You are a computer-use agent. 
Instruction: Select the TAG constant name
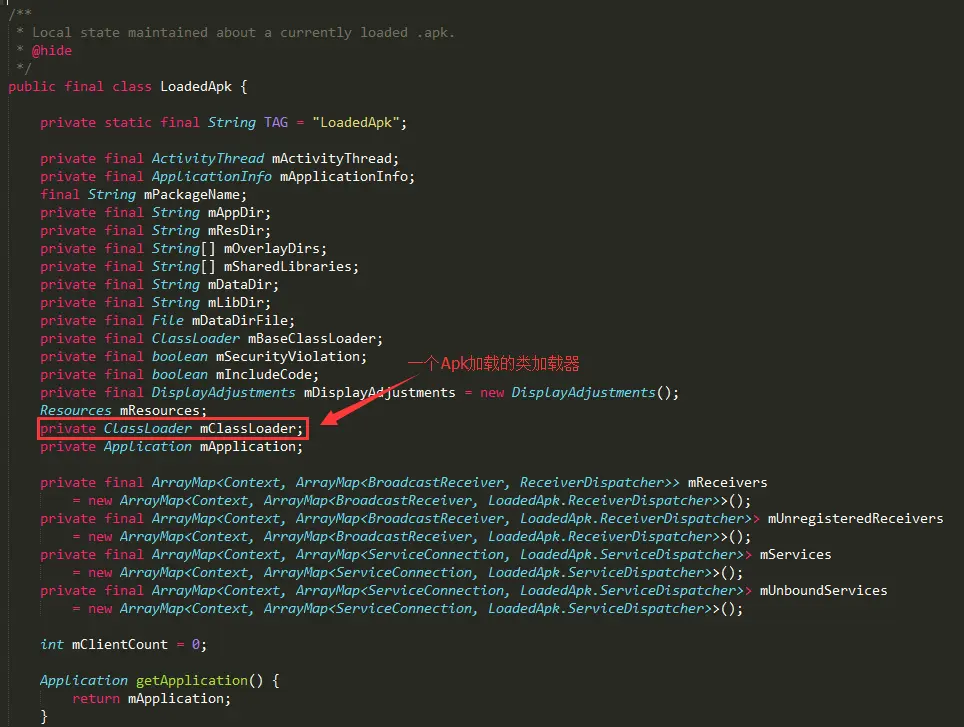click(276, 122)
